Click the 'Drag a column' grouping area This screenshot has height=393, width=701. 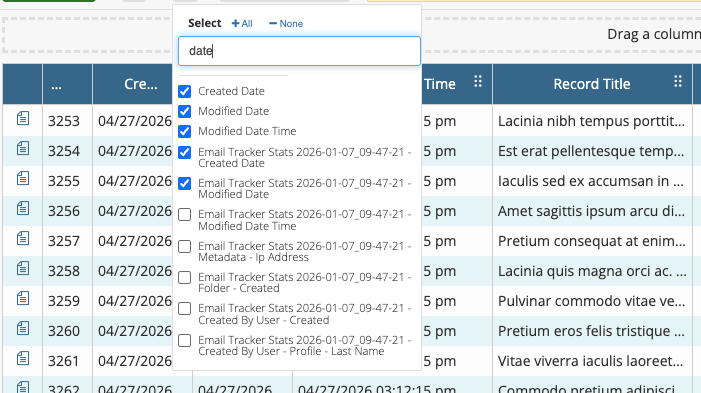[653, 34]
